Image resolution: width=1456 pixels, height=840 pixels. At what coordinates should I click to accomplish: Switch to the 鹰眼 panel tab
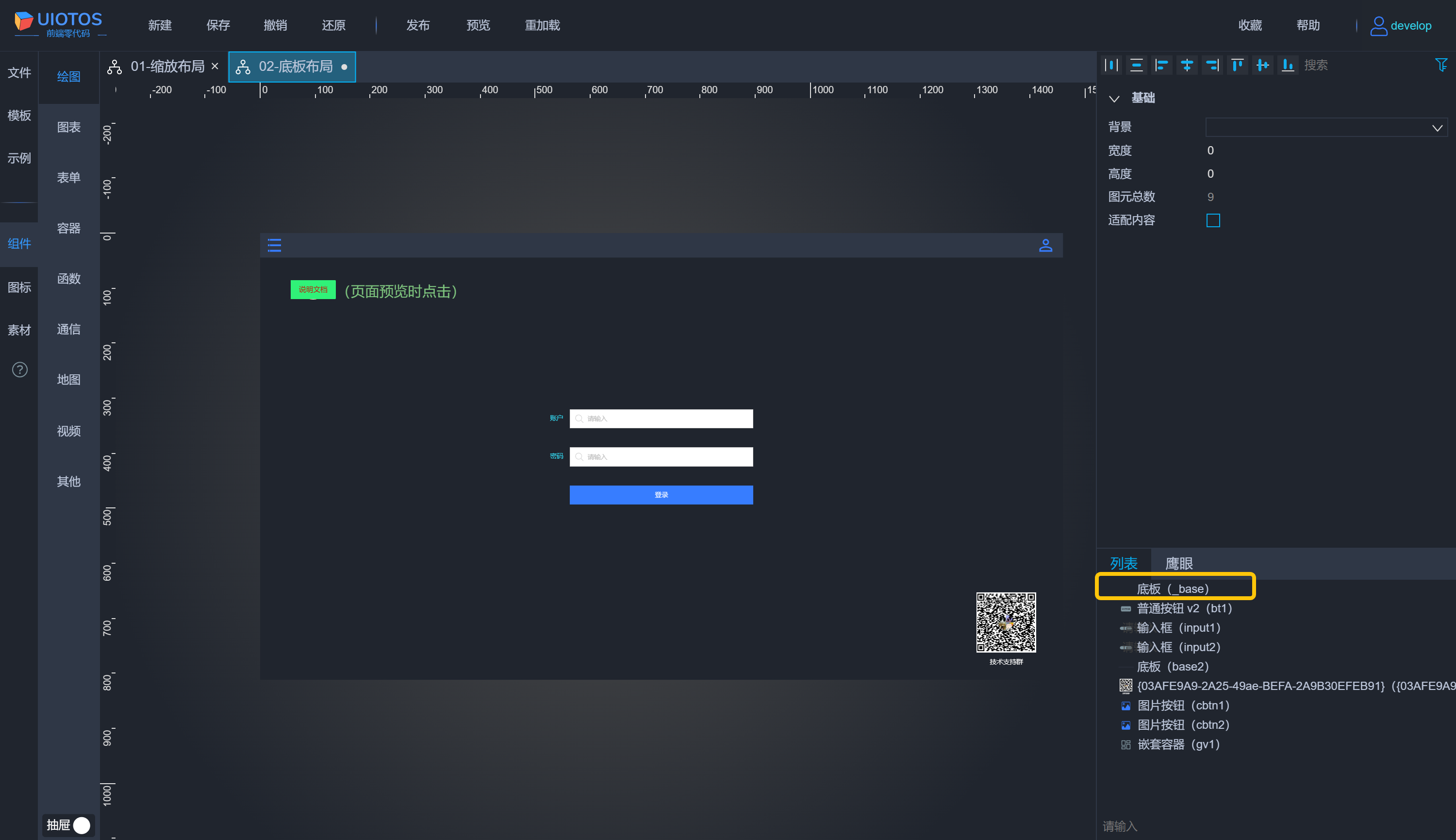pos(1179,564)
